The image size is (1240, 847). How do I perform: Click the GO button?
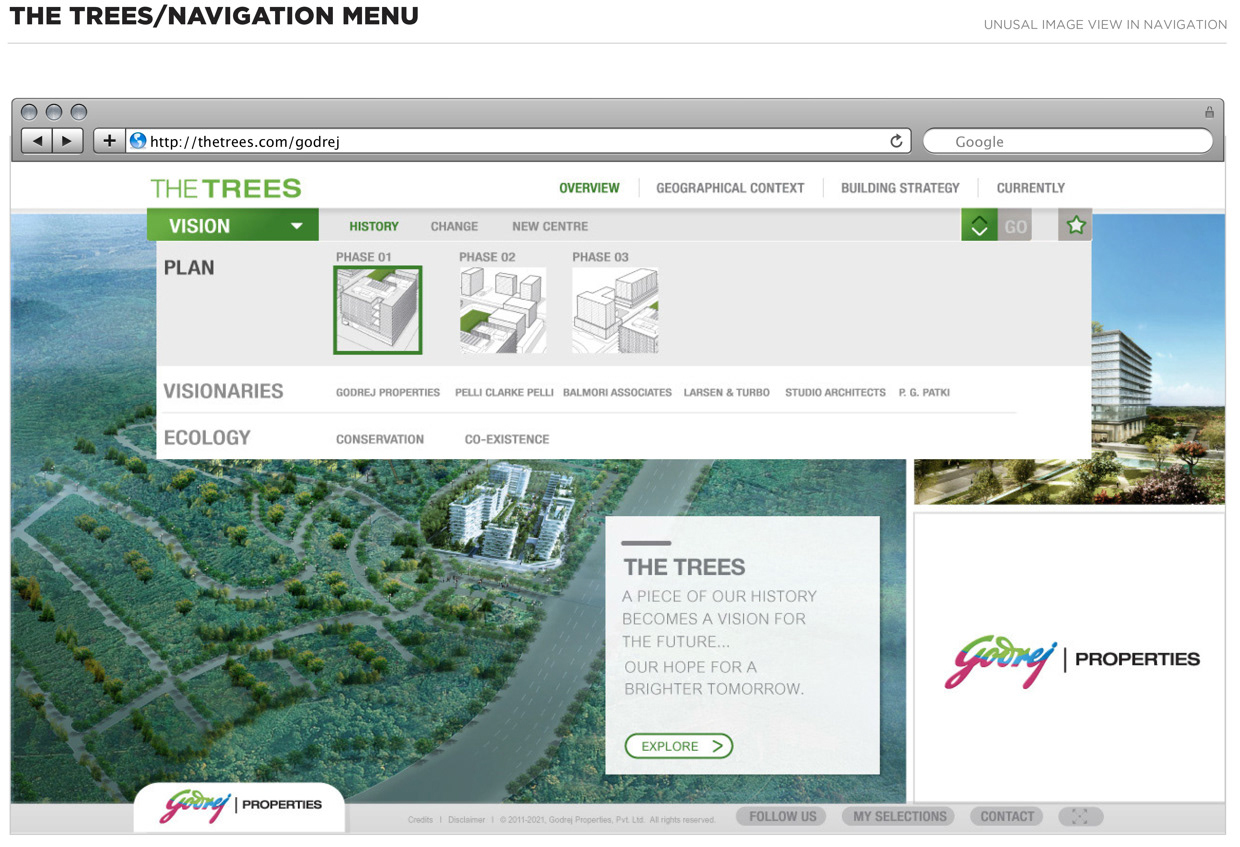coord(1015,226)
